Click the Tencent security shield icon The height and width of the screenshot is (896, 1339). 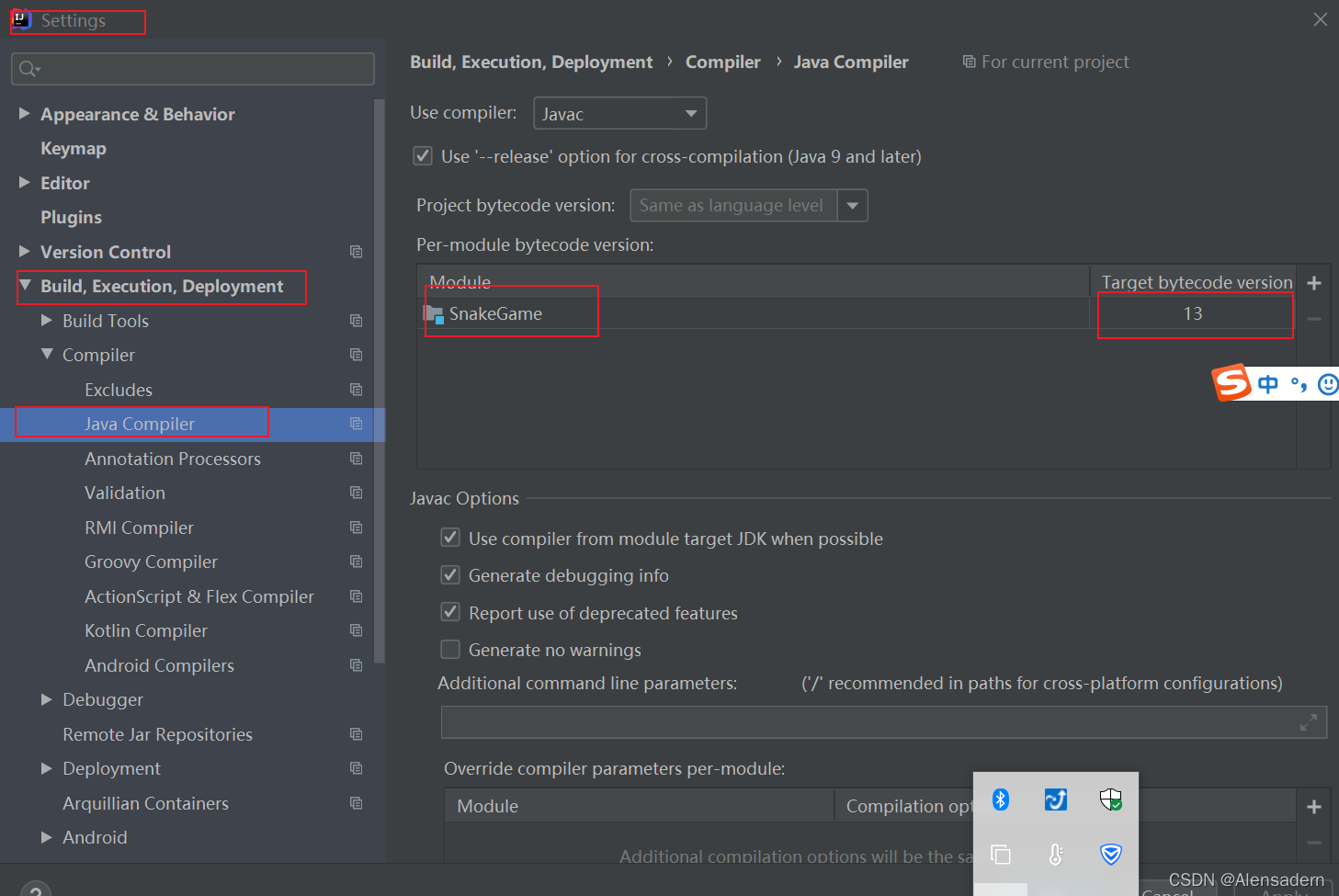tap(1110, 855)
